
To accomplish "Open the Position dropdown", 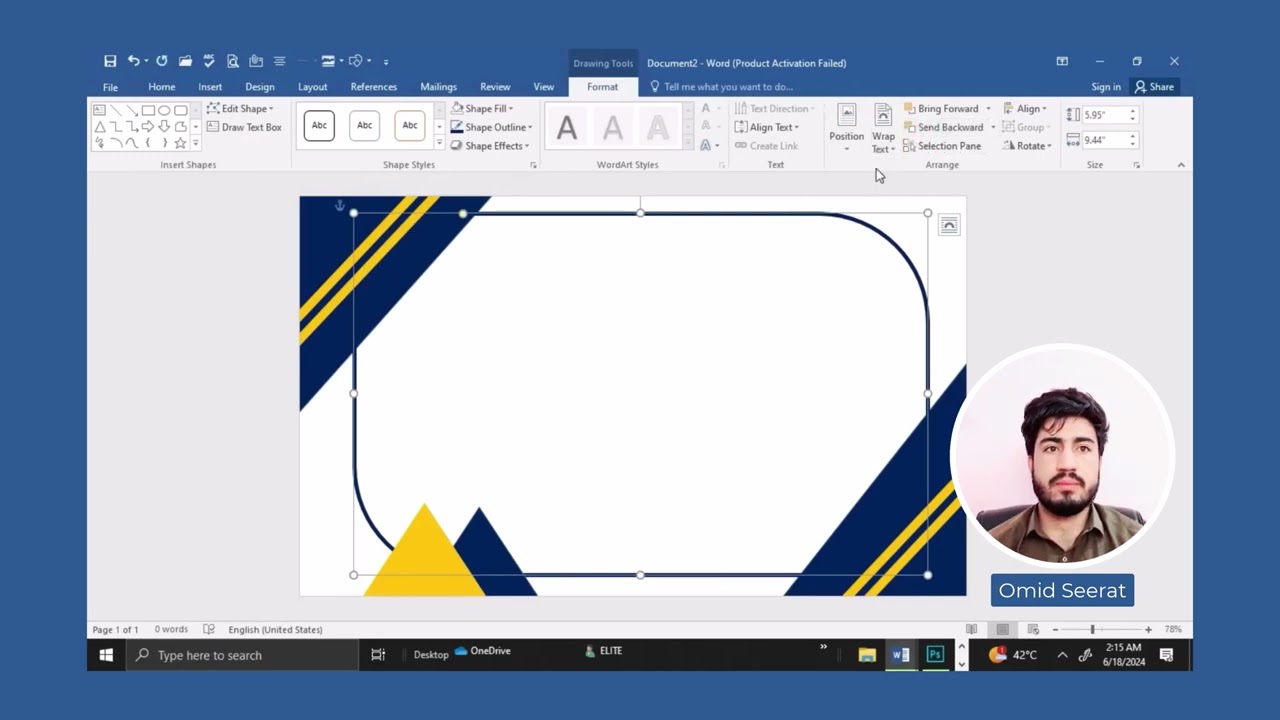I will [x=846, y=129].
